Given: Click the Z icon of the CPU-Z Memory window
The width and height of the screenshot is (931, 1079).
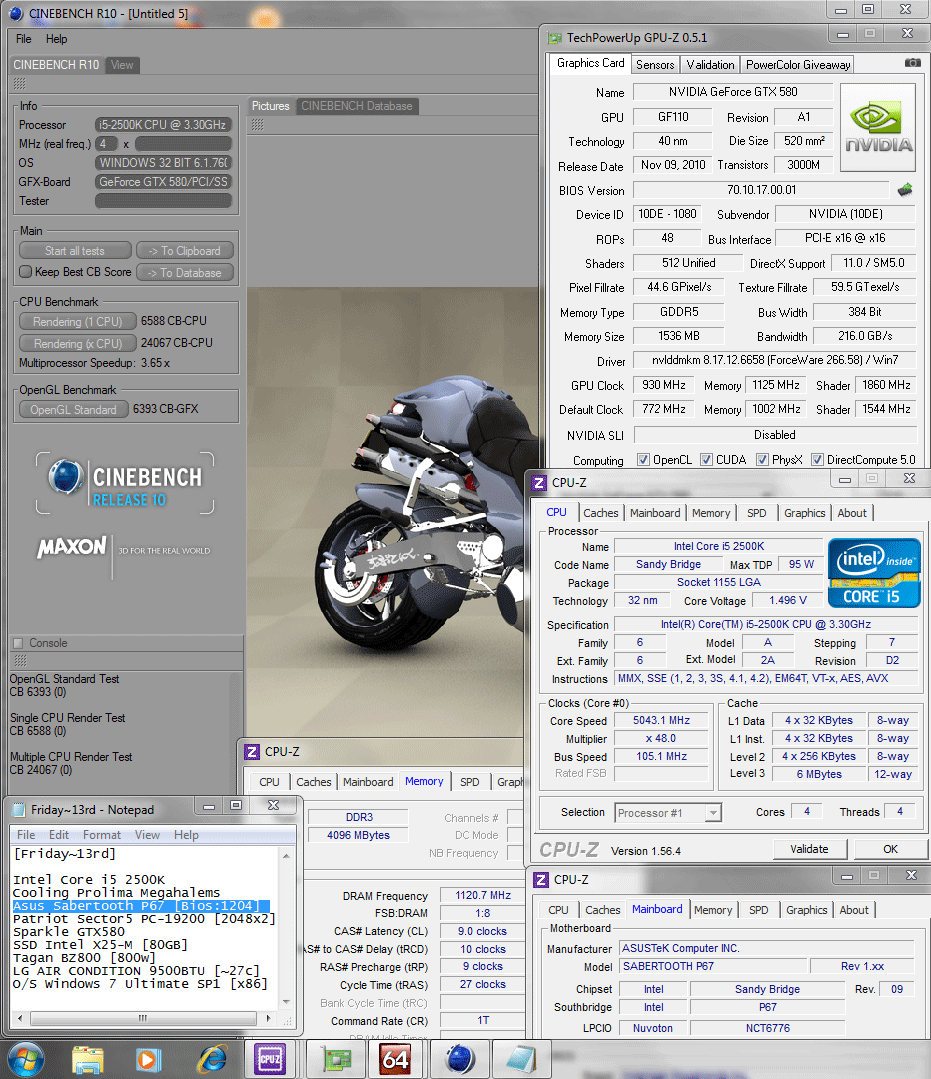Looking at the screenshot, I should (252, 751).
